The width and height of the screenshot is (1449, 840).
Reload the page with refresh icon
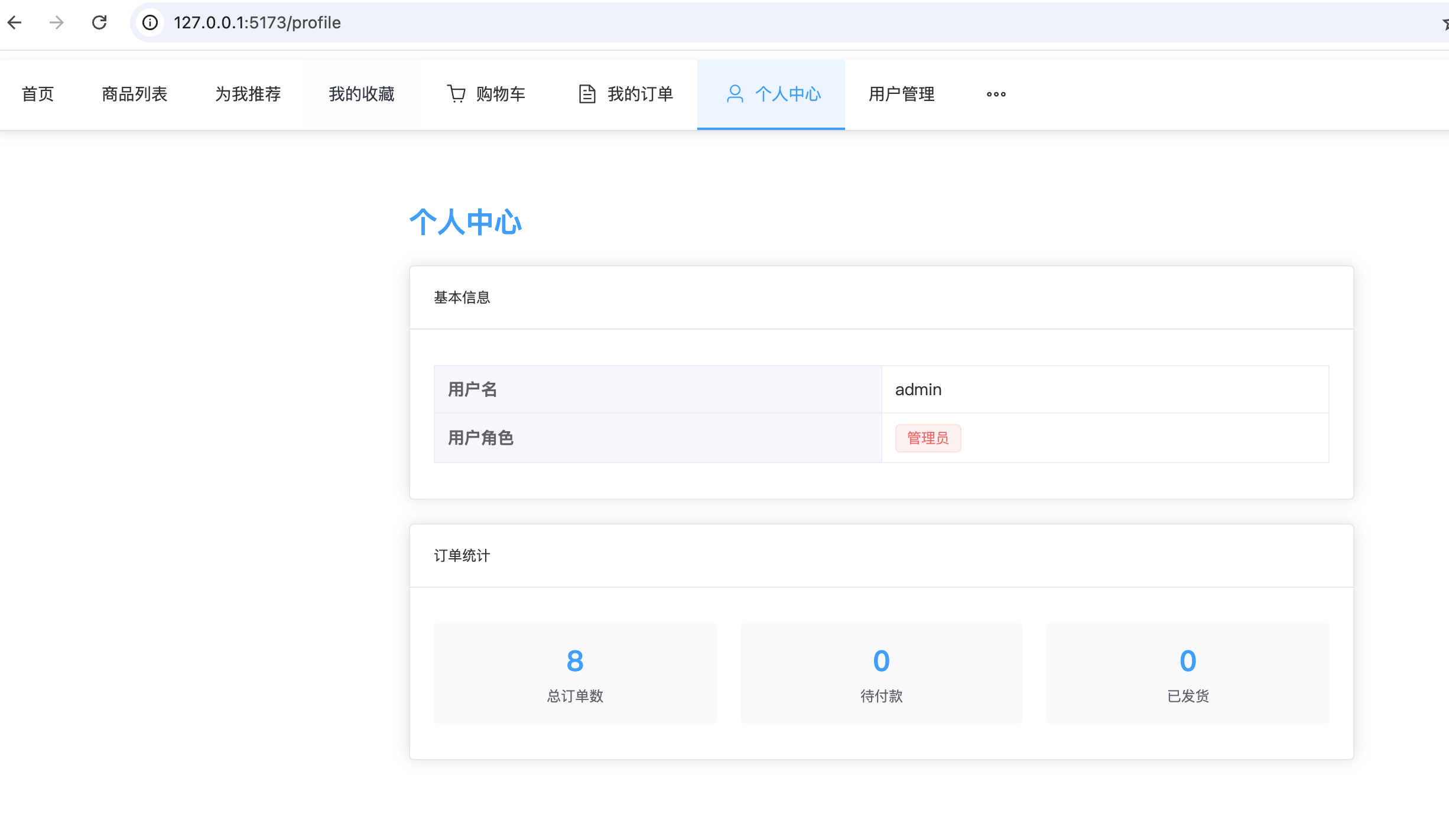click(x=99, y=22)
